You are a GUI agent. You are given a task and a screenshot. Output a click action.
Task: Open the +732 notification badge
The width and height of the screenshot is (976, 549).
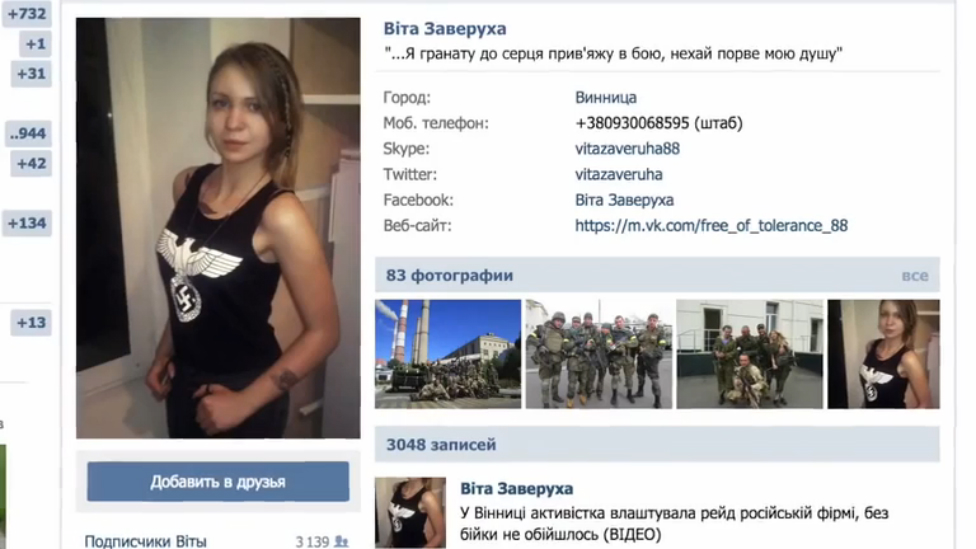(x=27, y=14)
